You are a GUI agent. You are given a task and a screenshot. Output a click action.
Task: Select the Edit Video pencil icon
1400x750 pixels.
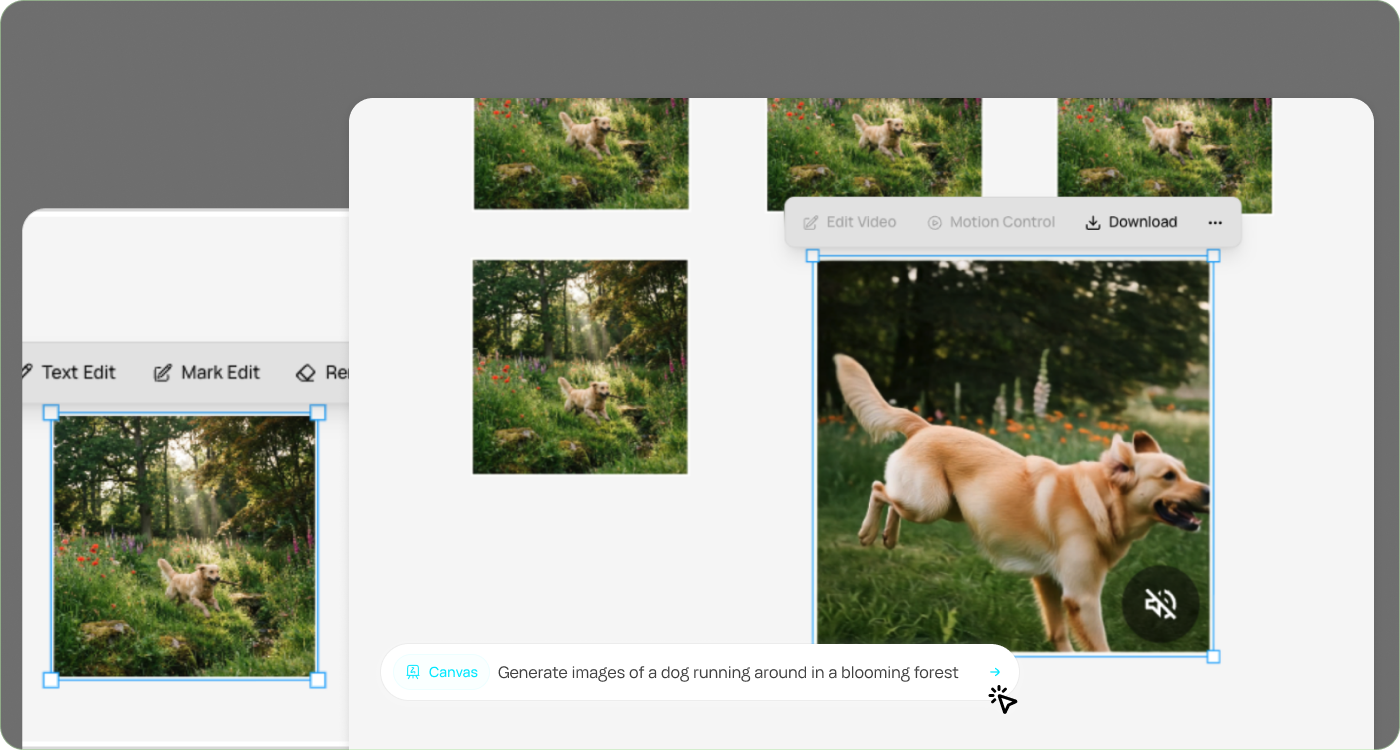[x=810, y=221]
